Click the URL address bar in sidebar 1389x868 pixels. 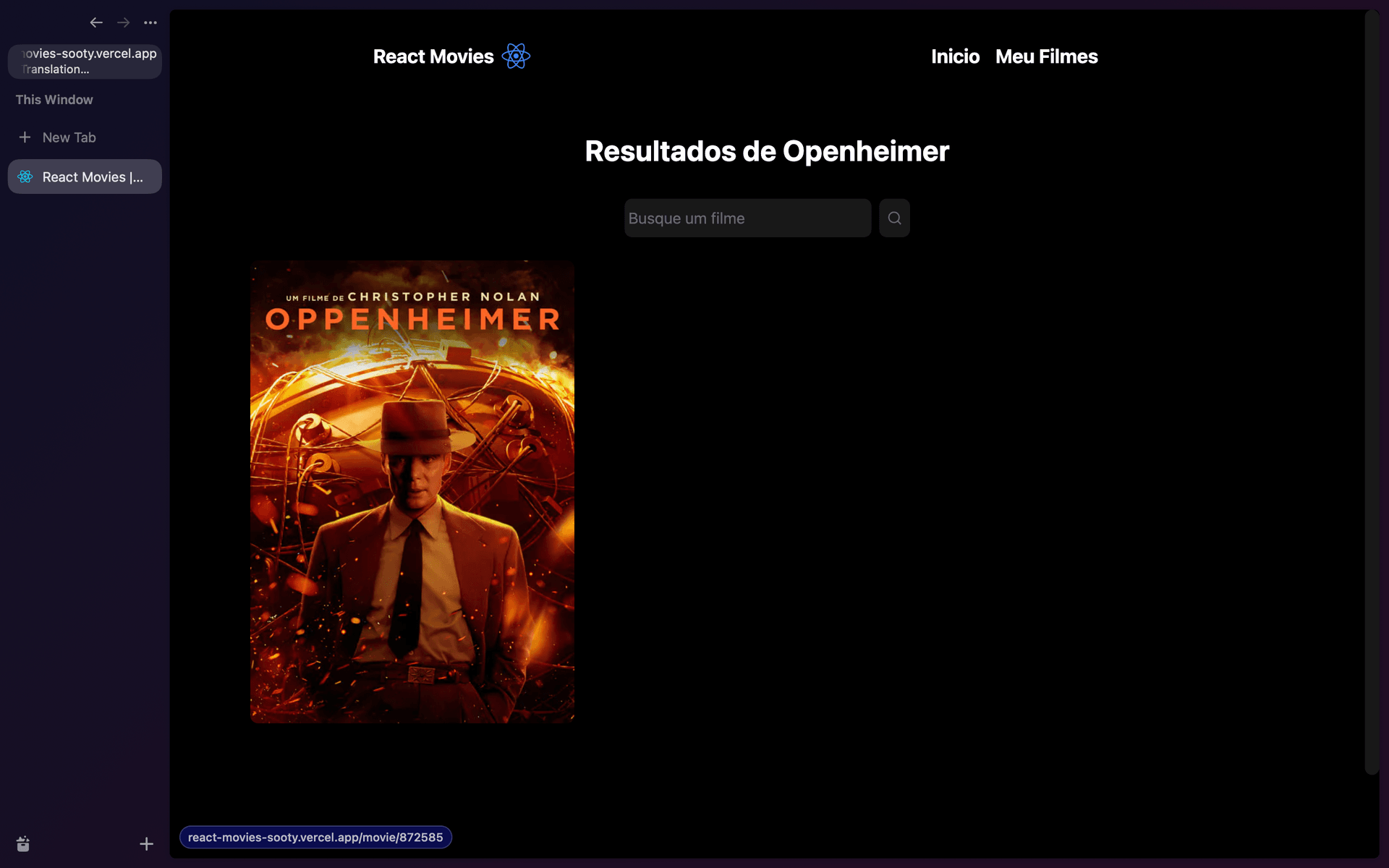pos(85,61)
